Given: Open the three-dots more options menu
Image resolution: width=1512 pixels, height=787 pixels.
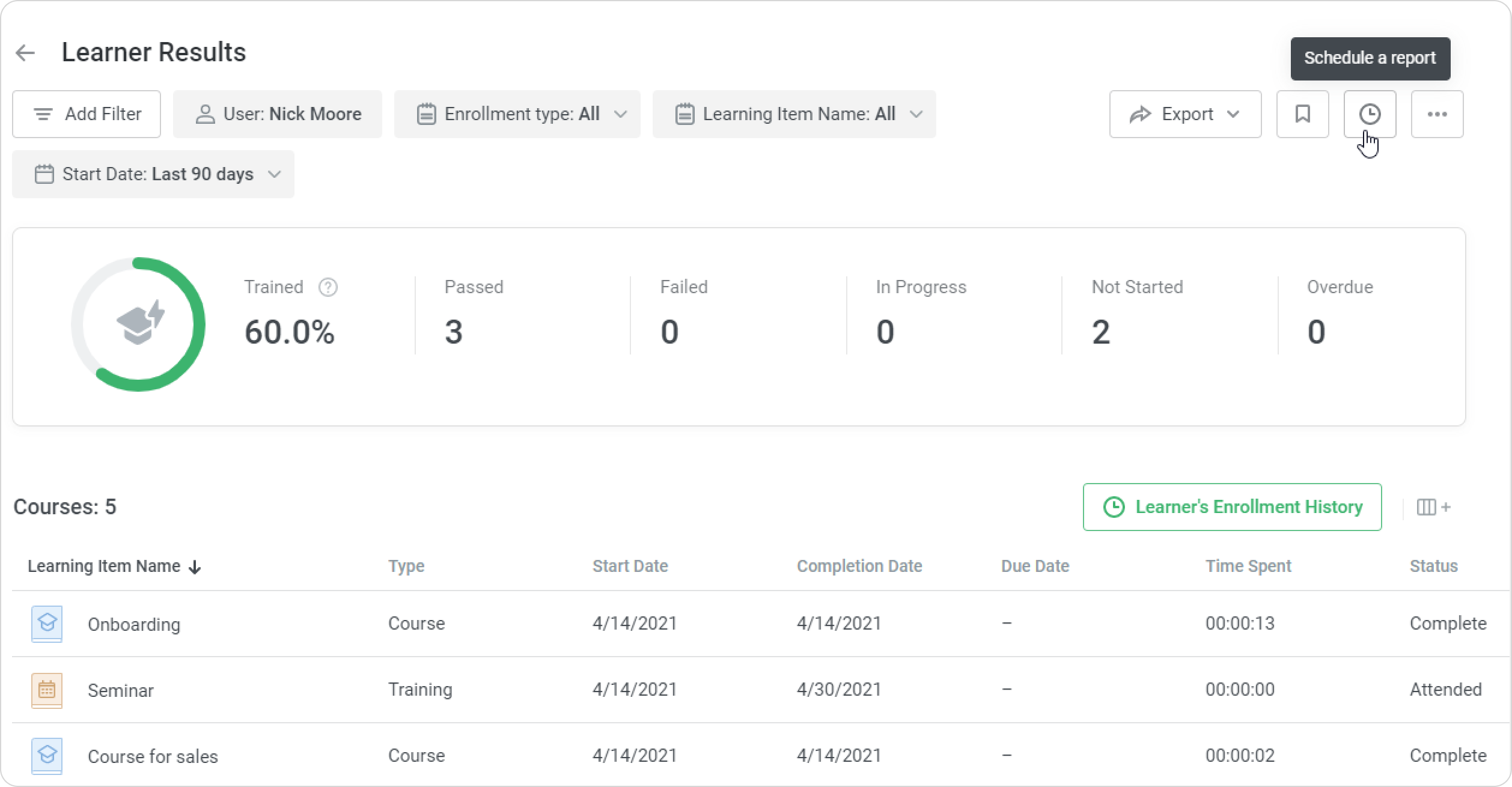Looking at the screenshot, I should point(1437,114).
